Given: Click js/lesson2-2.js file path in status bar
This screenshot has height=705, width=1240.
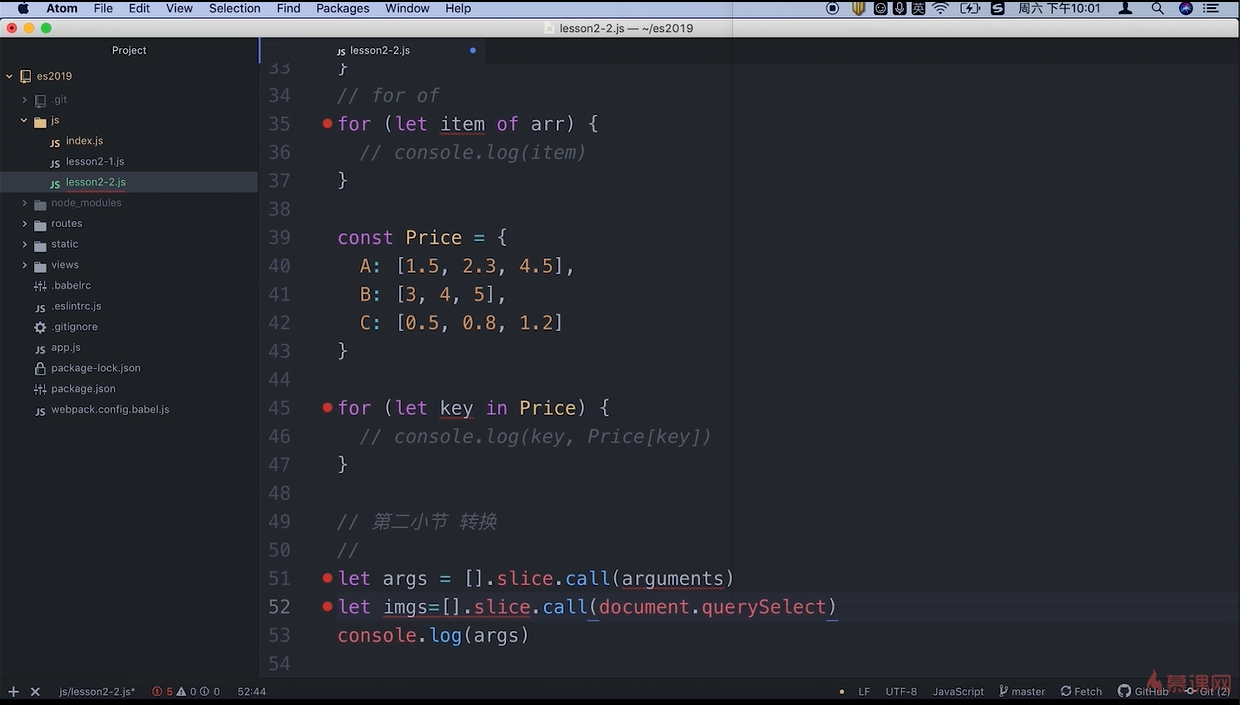Looking at the screenshot, I should coord(97,691).
